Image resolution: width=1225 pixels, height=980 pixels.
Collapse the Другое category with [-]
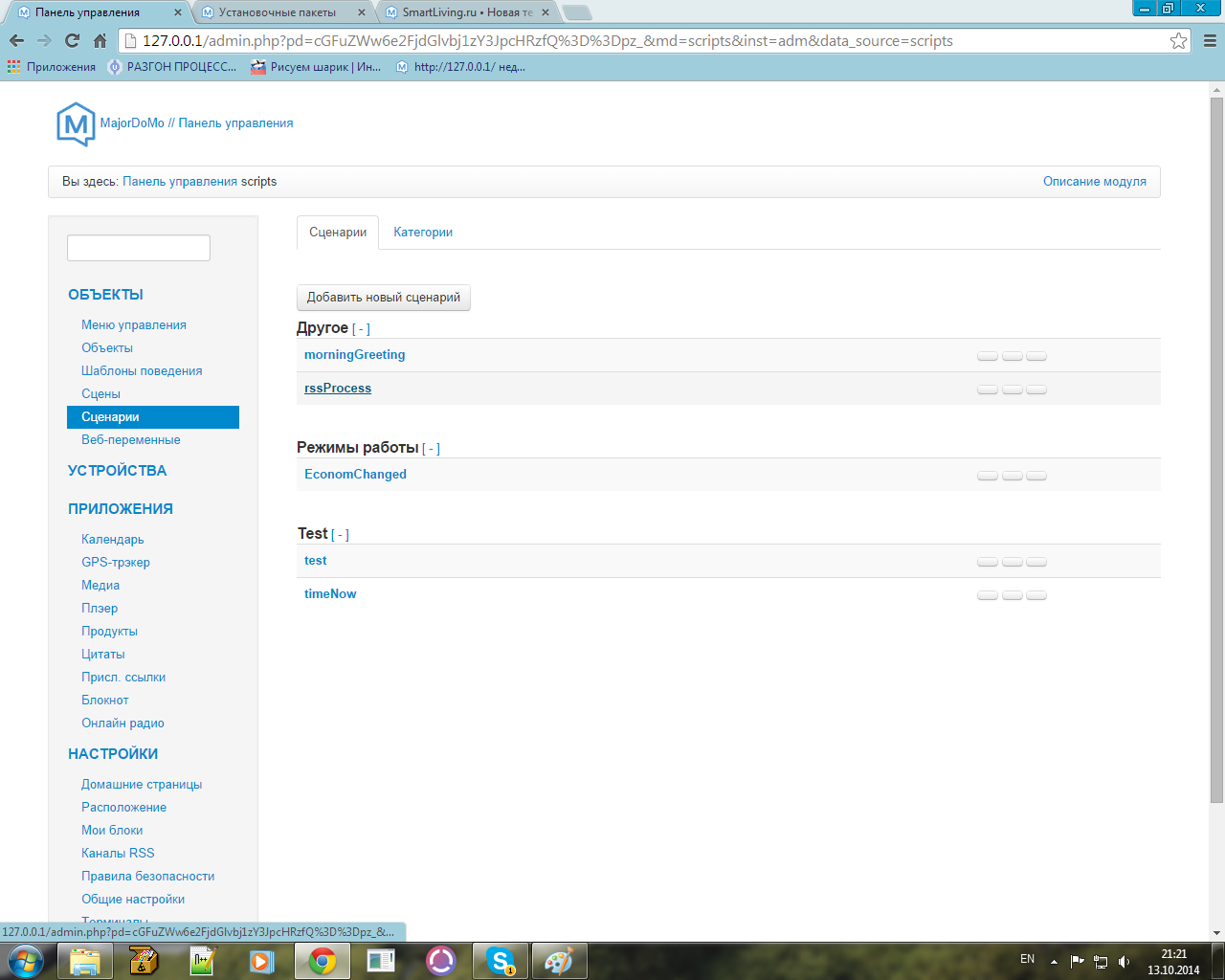click(361, 329)
